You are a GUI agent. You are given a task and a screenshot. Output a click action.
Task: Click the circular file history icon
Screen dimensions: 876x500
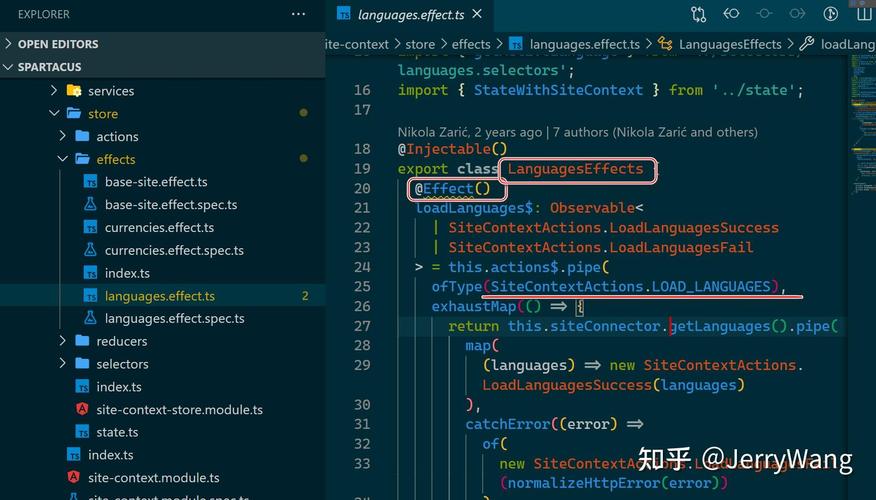(831, 14)
